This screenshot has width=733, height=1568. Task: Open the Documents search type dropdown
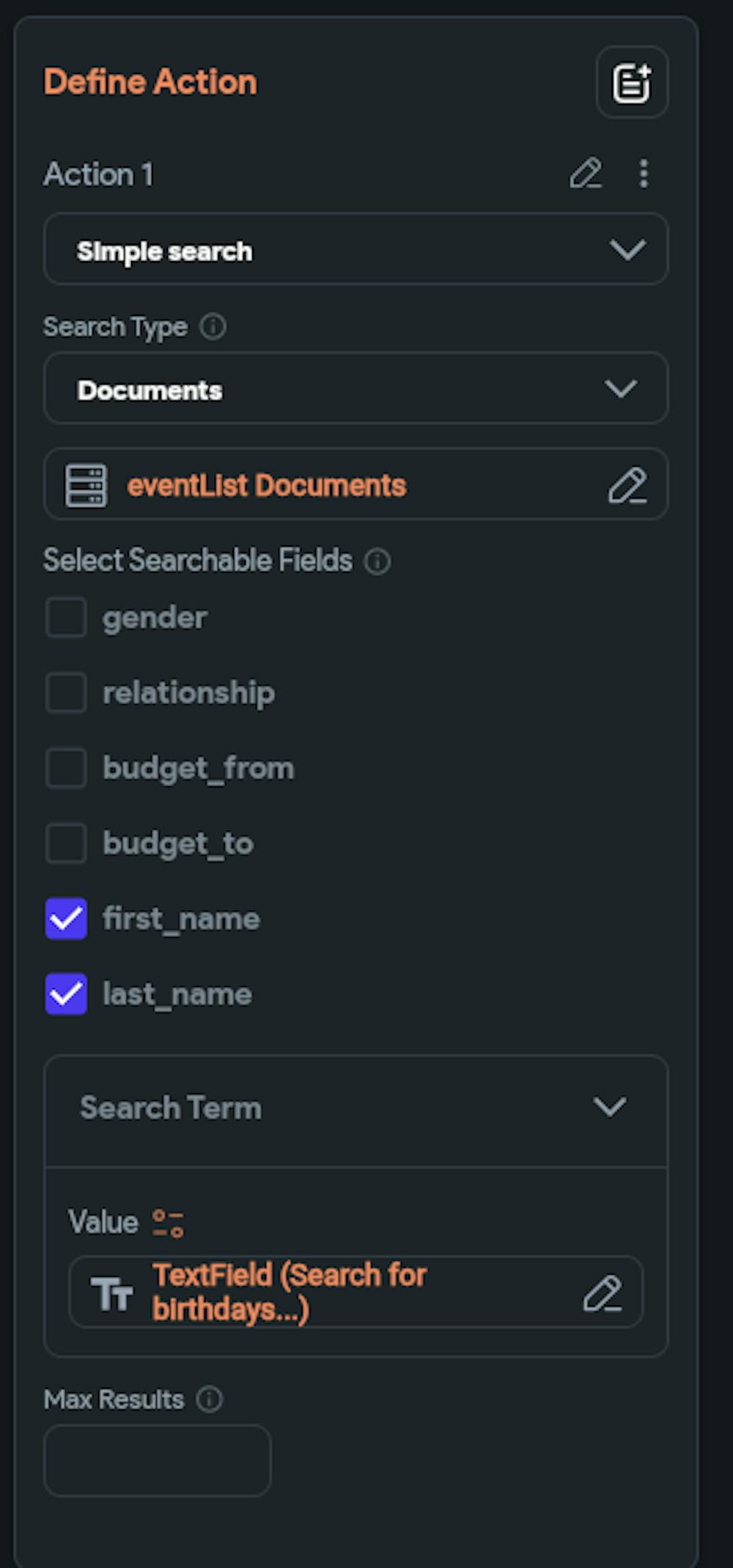pos(356,388)
